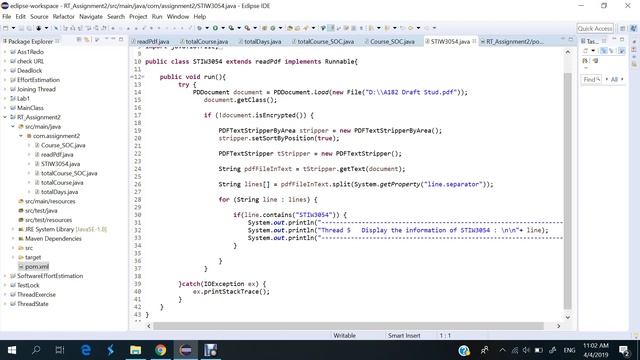Image resolution: width=640 pixels, height=360 pixels.
Task: Expand the Maven Dependencies node
Action: (13, 239)
